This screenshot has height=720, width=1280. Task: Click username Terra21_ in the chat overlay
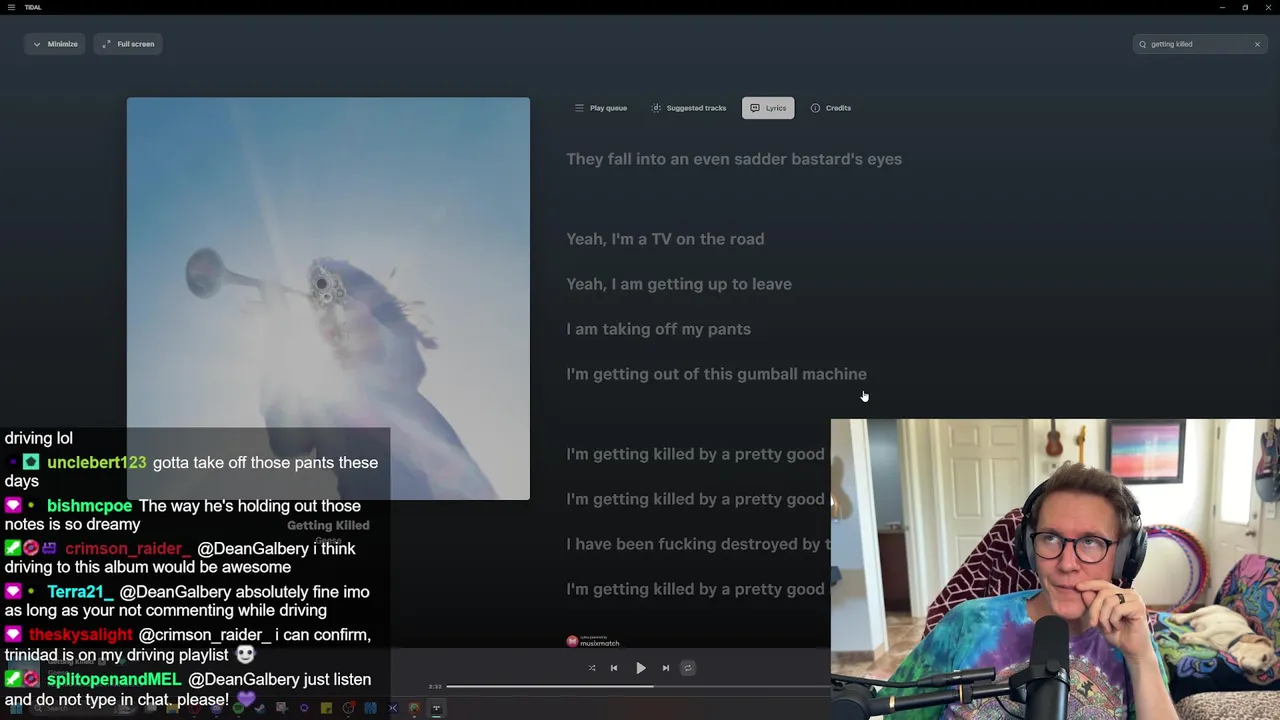[80, 592]
